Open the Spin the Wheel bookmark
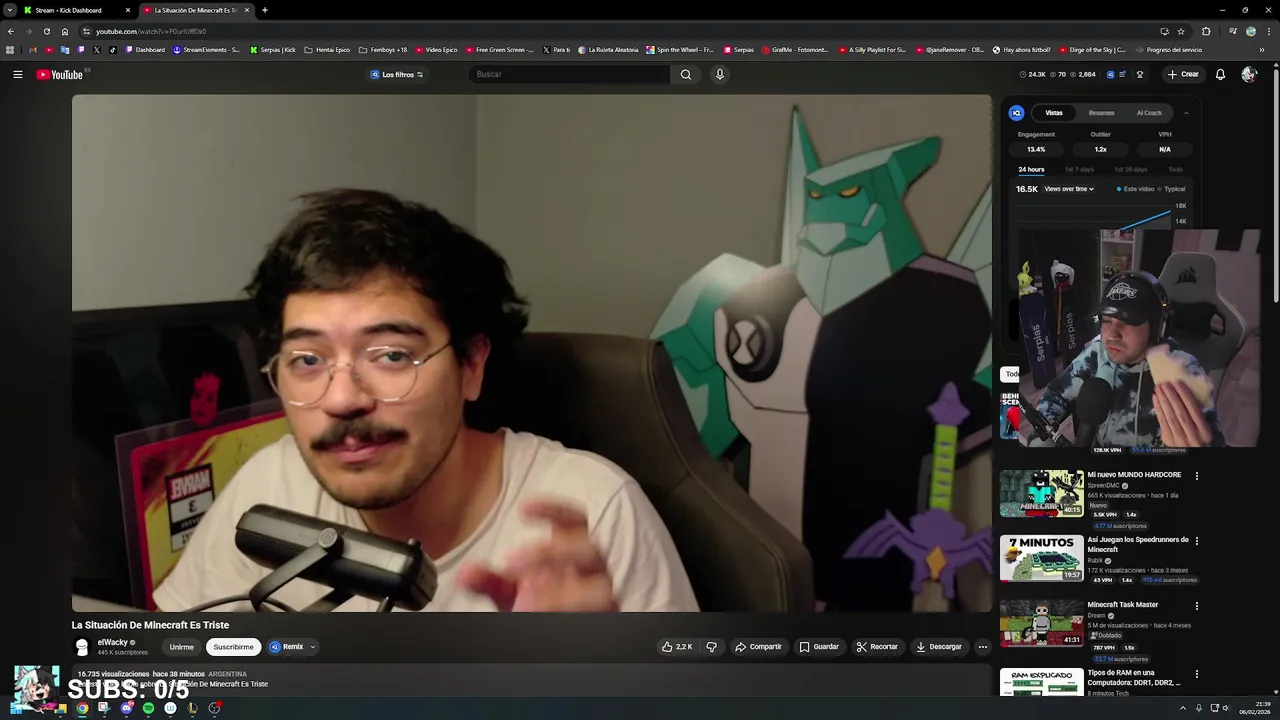This screenshot has width=1280, height=720. 681,49
